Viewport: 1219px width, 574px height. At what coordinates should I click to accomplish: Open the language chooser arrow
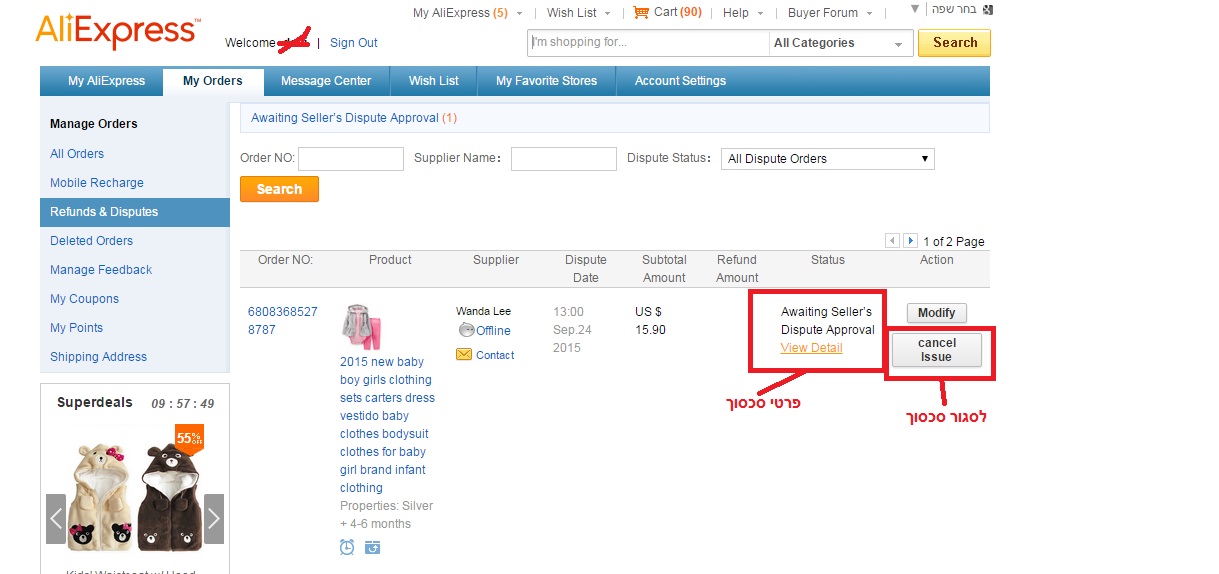[x=914, y=9]
